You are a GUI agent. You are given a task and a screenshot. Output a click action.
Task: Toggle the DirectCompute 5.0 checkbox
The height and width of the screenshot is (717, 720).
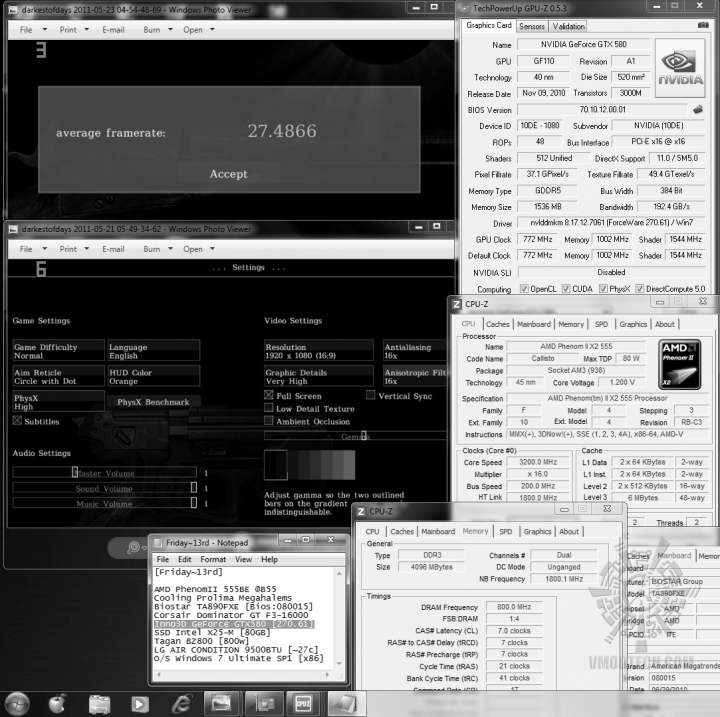(640, 288)
